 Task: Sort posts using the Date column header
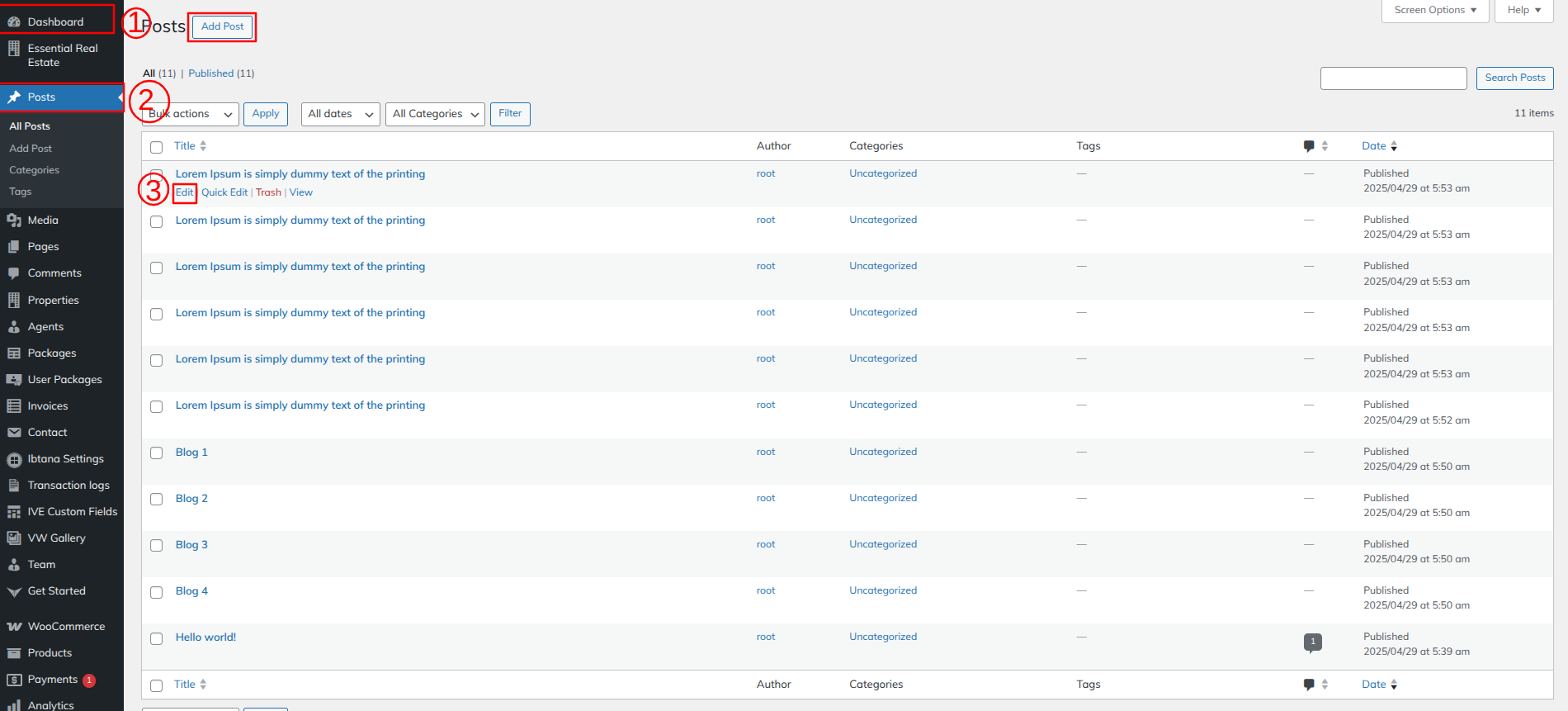point(1374,146)
